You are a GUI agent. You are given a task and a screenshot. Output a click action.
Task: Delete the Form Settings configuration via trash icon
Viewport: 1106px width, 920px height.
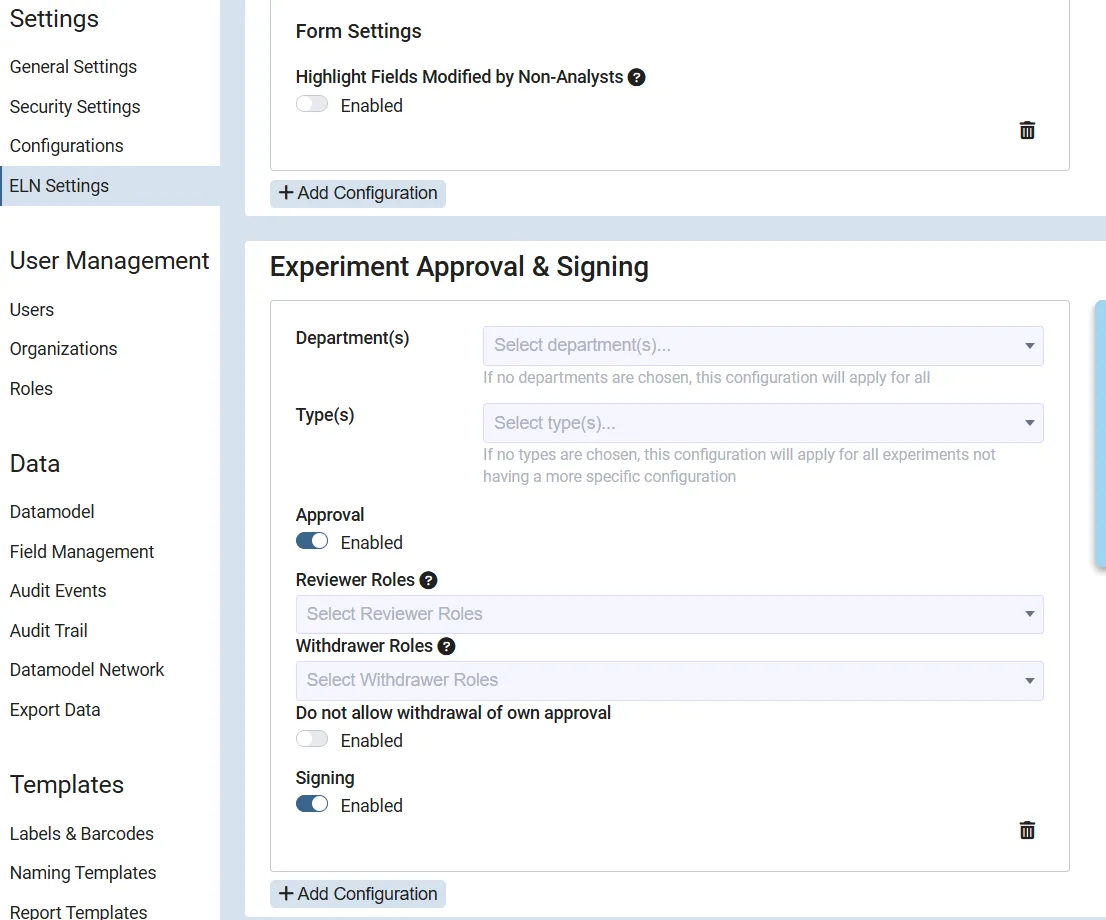[x=1027, y=130]
